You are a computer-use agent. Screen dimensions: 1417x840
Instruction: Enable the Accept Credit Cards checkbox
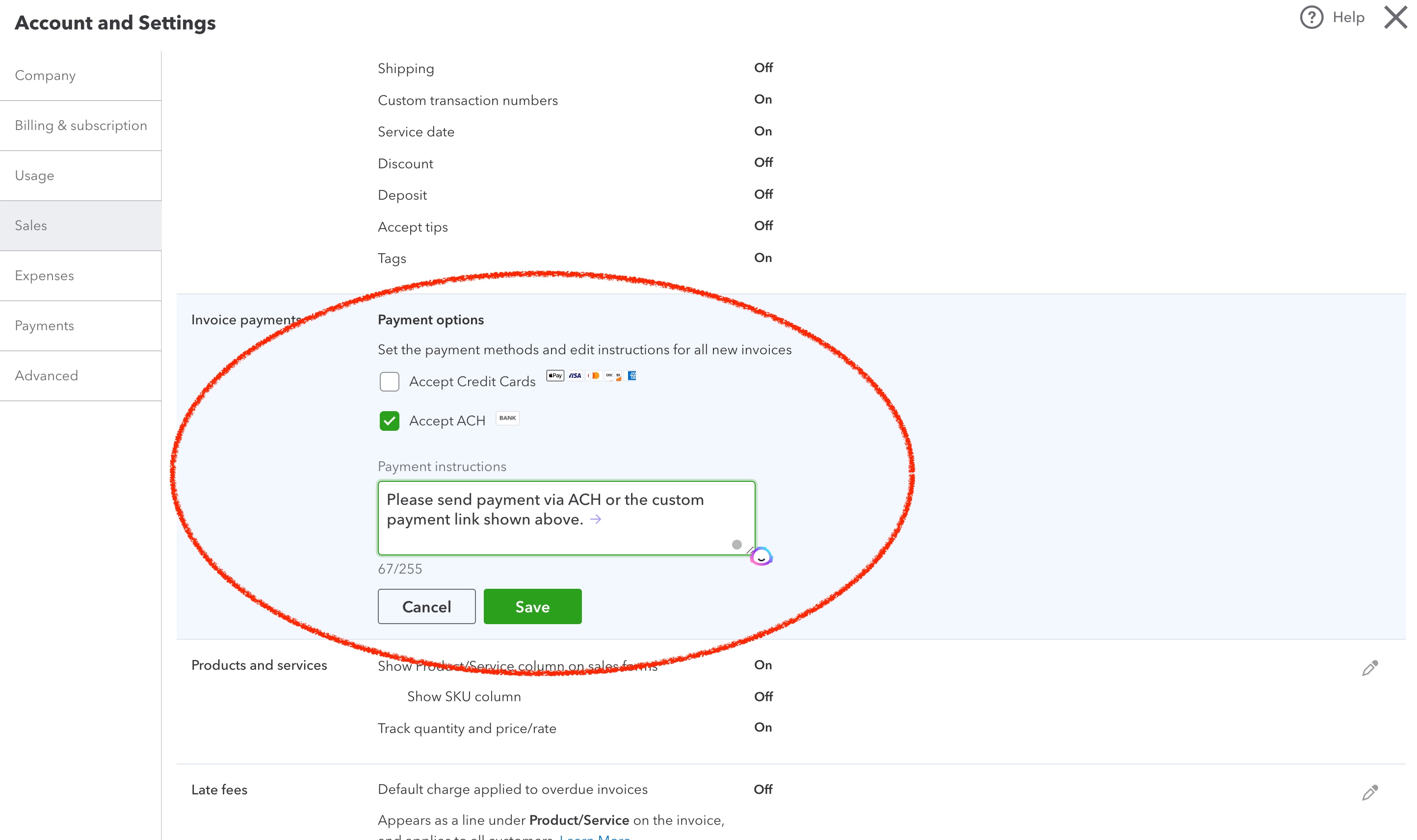[390, 382]
